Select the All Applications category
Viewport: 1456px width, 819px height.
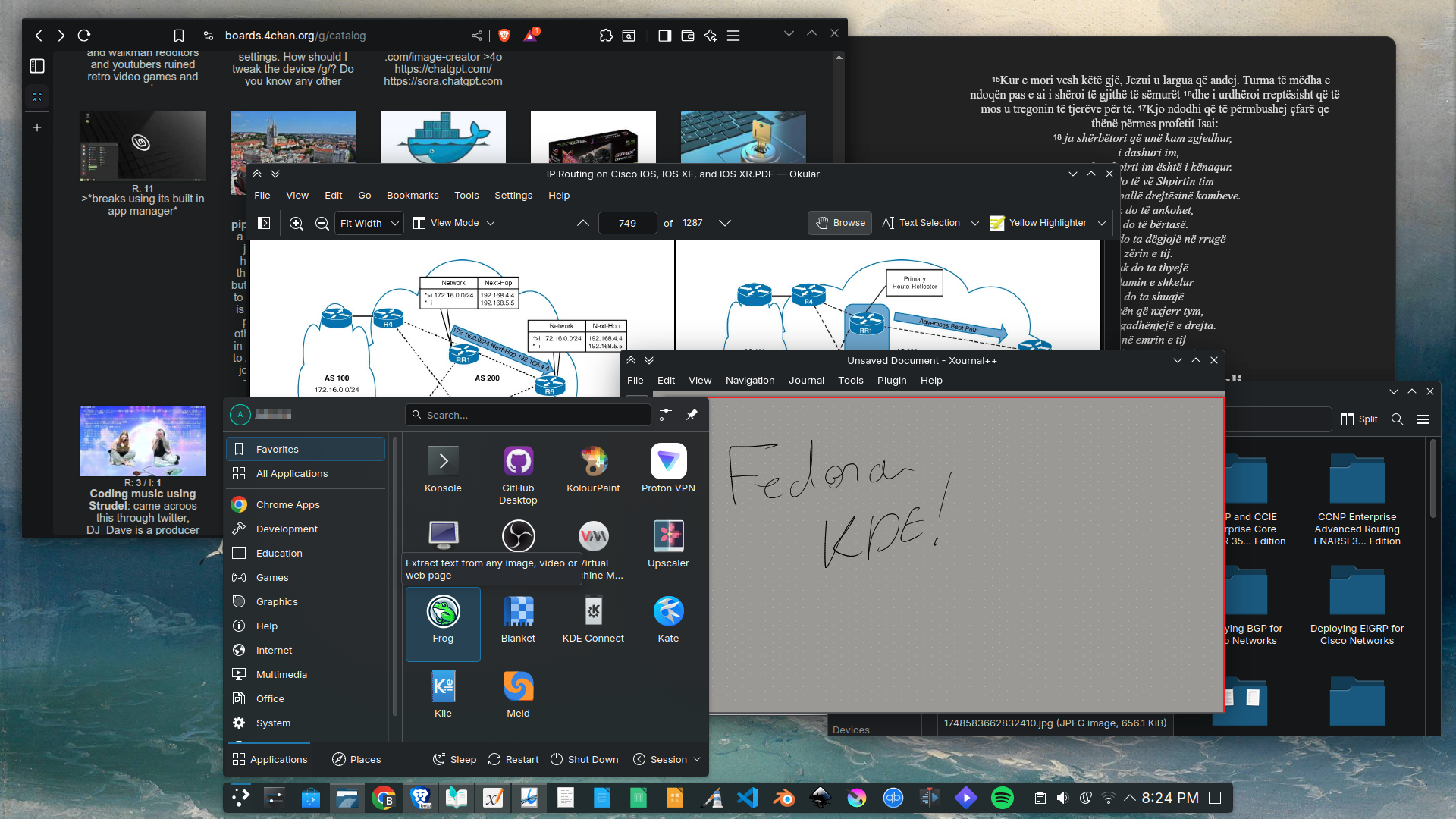306,473
